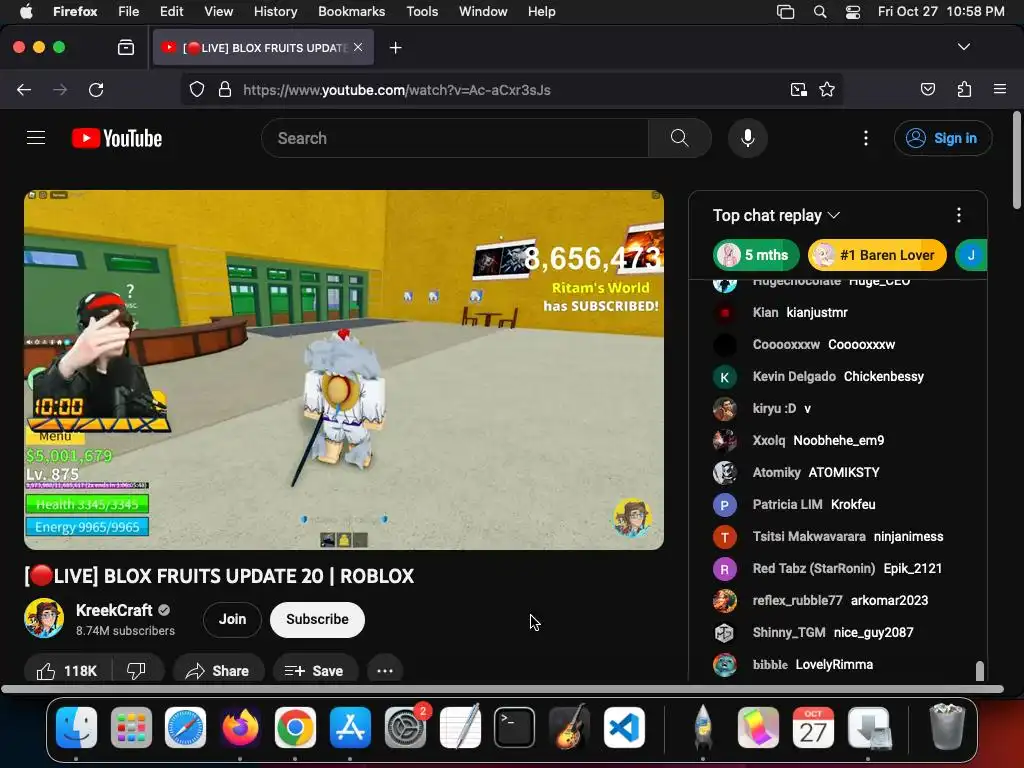Image resolution: width=1024 pixels, height=768 pixels.
Task: Click the Firefox address bar URL
Action: pyautogui.click(x=396, y=89)
